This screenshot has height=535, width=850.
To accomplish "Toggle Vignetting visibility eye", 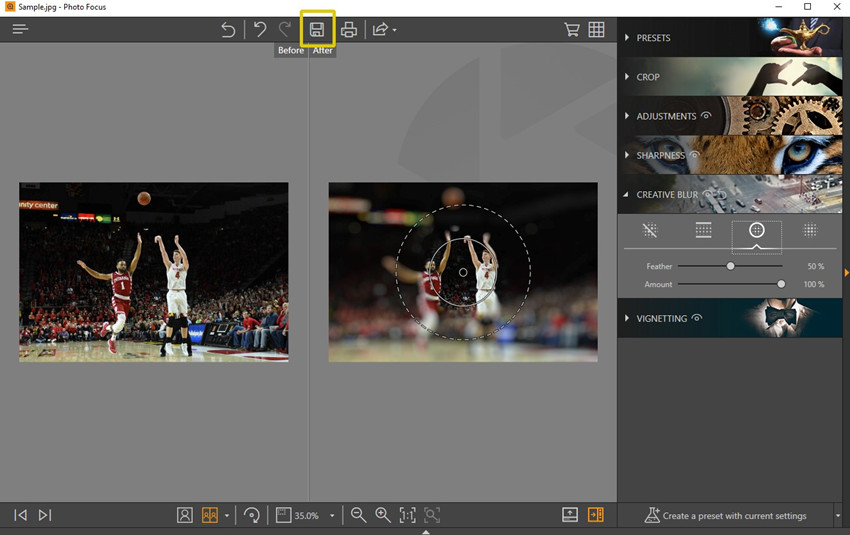I will pyautogui.click(x=697, y=318).
